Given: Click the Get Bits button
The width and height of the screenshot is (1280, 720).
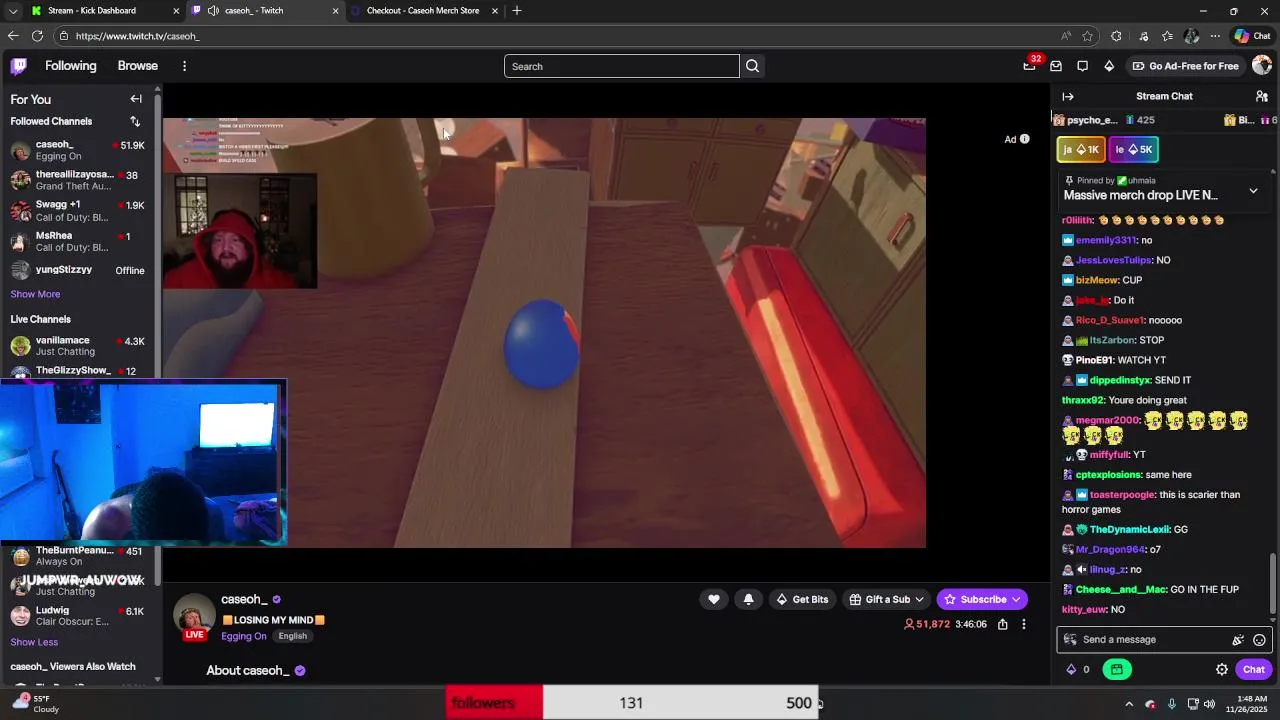Looking at the screenshot, I should (x=802, y=599).
